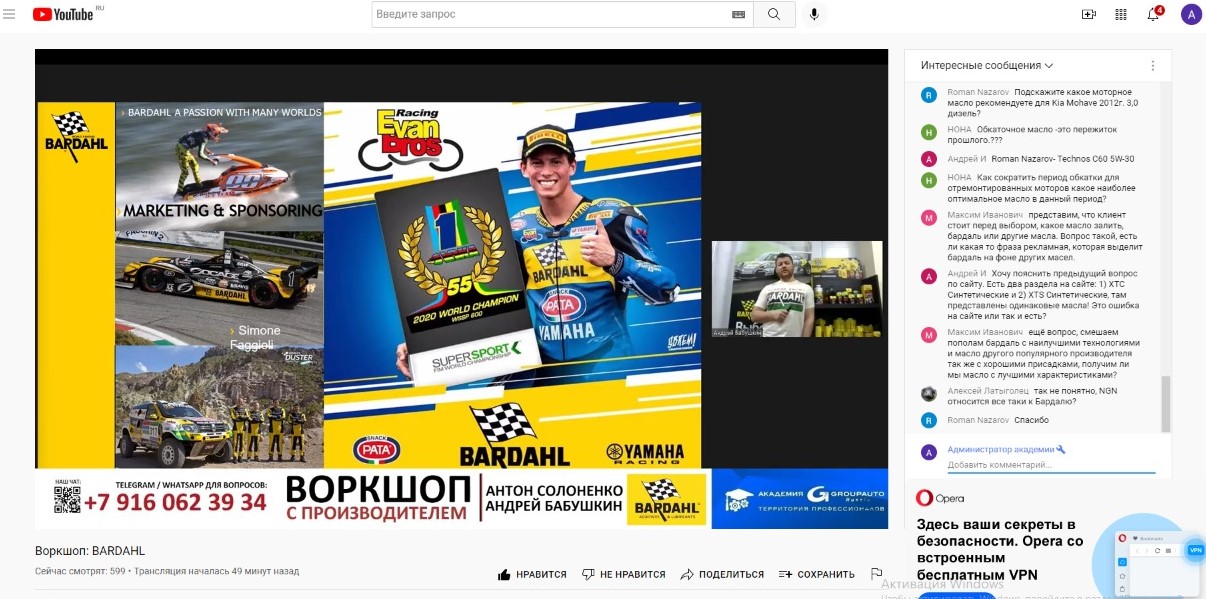This screenshot has width=1206, height=599.
Task: Share the video via 'ПОДЕЛИТЬСЯ'
Action: point(722,575)
